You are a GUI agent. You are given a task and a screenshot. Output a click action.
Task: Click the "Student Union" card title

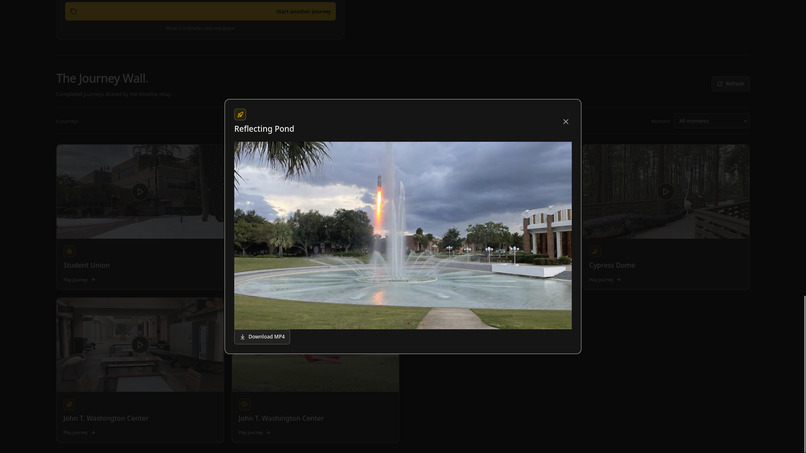[x=86, y=265]
